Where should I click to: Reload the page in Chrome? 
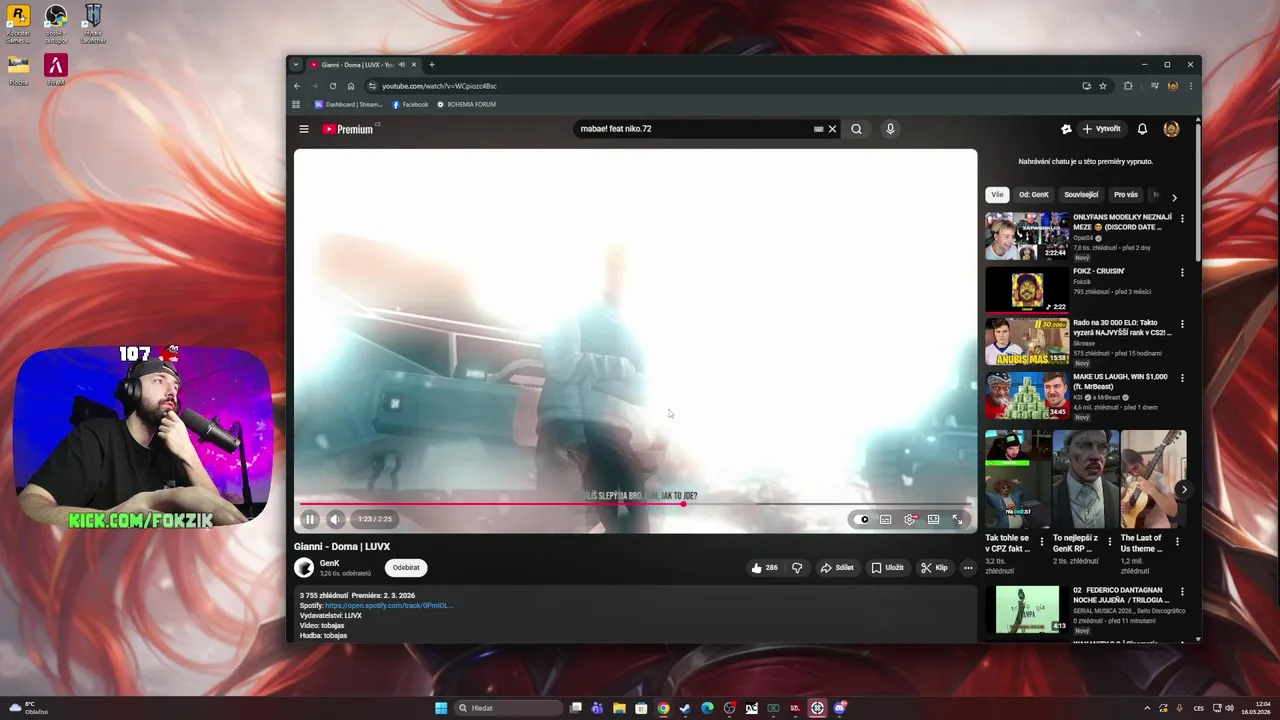[333, 86]
